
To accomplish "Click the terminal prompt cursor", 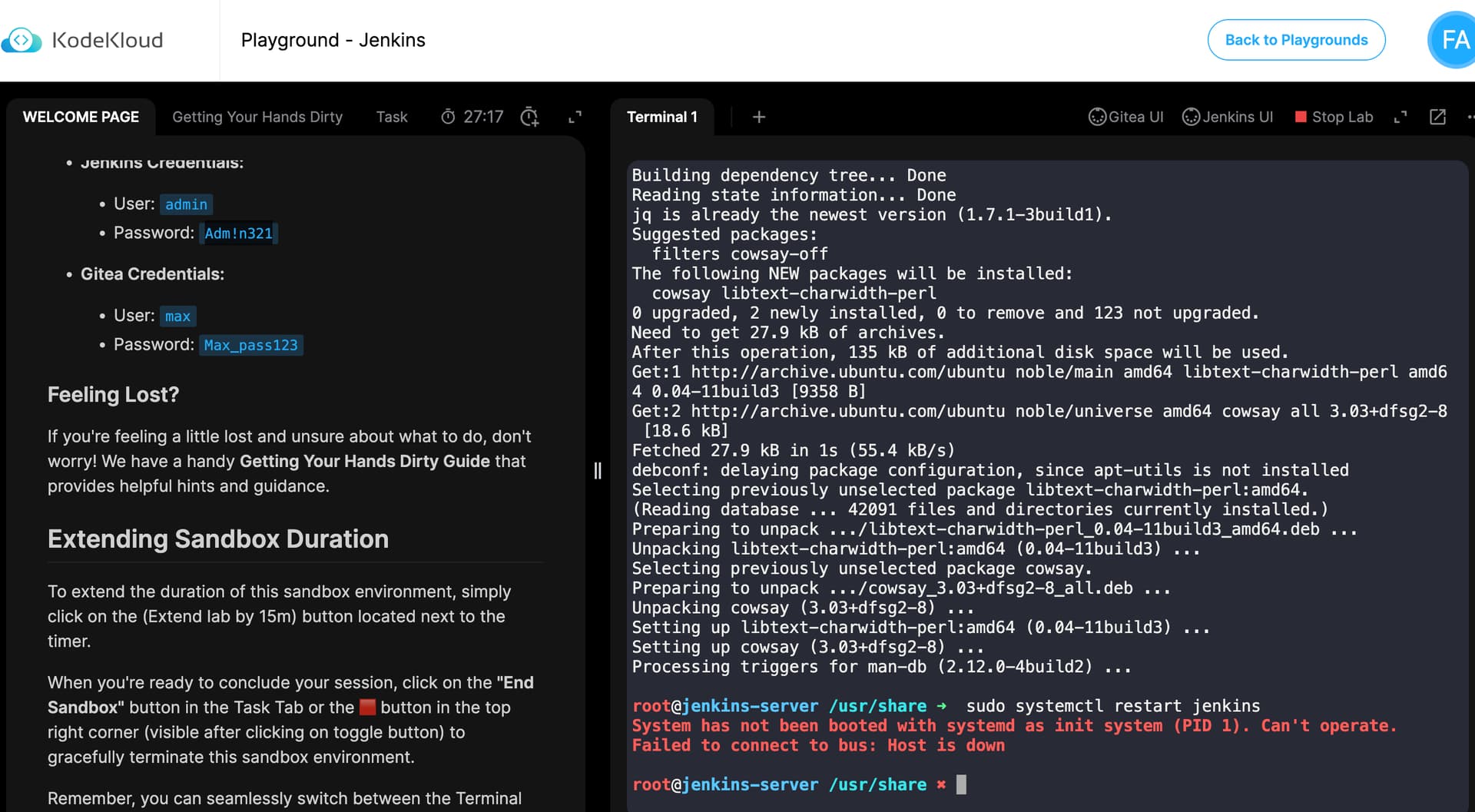I will click(x=961, y=784).
